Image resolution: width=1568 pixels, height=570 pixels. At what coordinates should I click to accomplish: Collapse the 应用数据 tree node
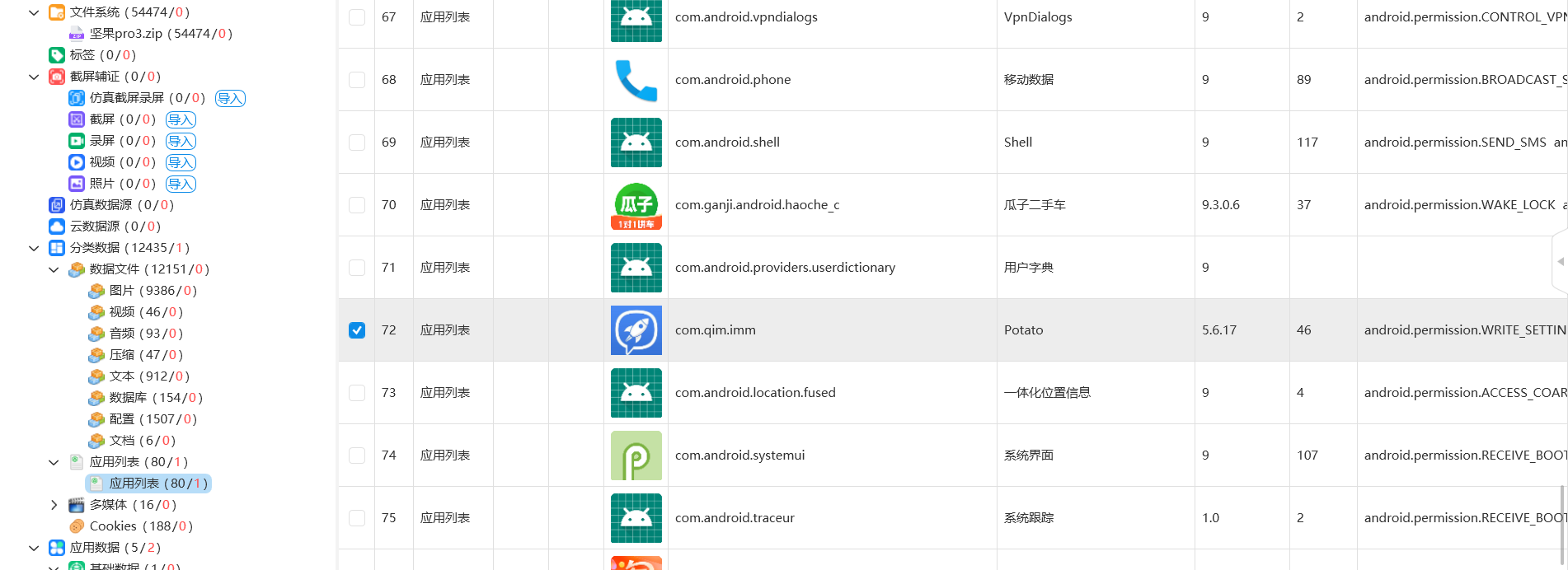coord(34,548)
